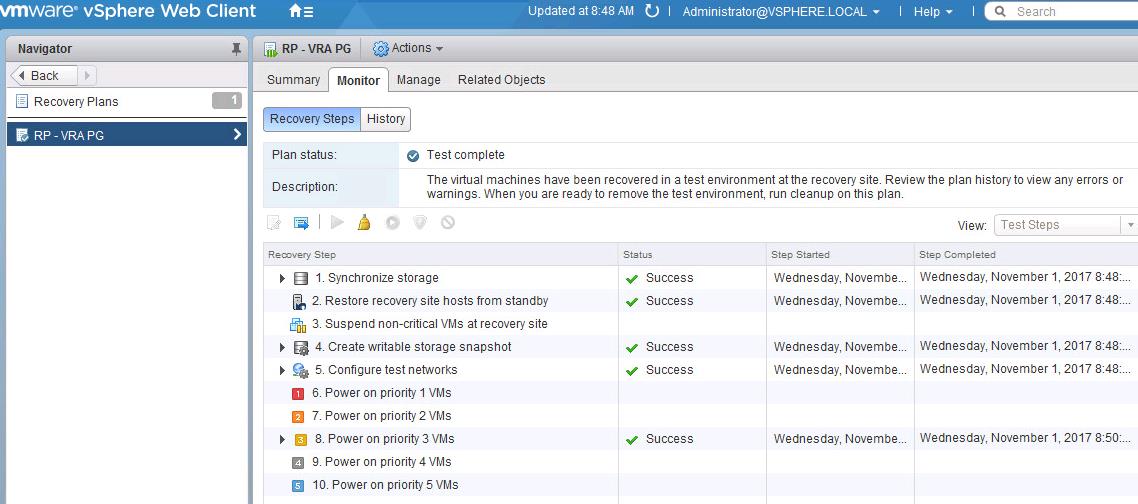This screenshot has width=1138, height=504.
Task: Refresh the vSphere client view
Action: [x=652, y=12]
